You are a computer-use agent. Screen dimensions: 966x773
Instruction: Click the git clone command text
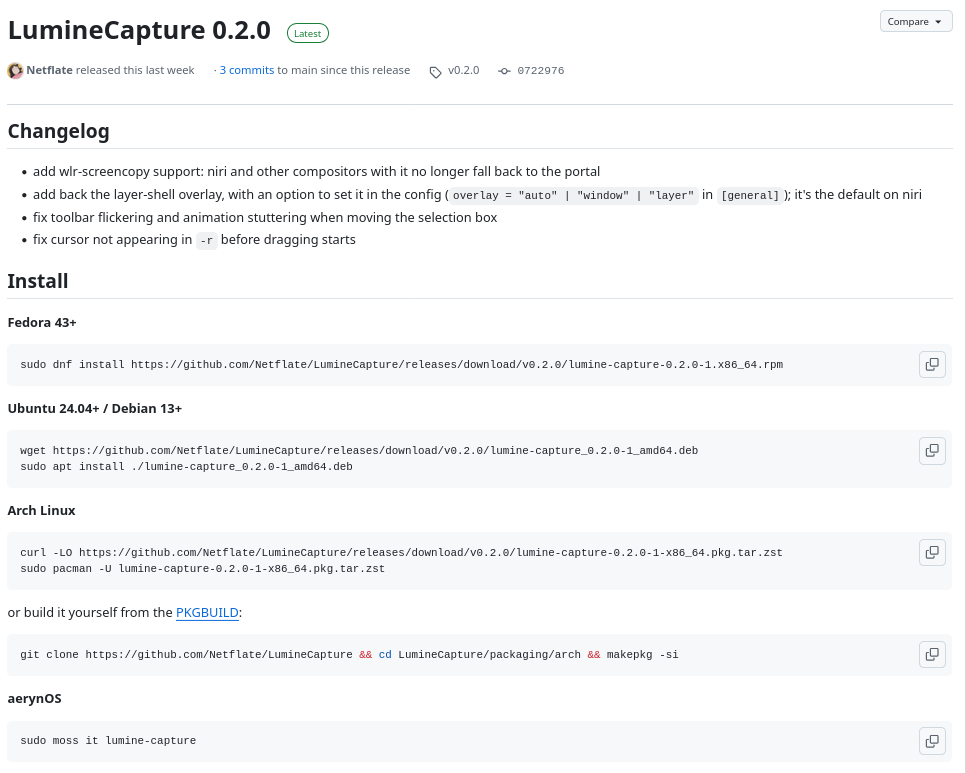349,655
